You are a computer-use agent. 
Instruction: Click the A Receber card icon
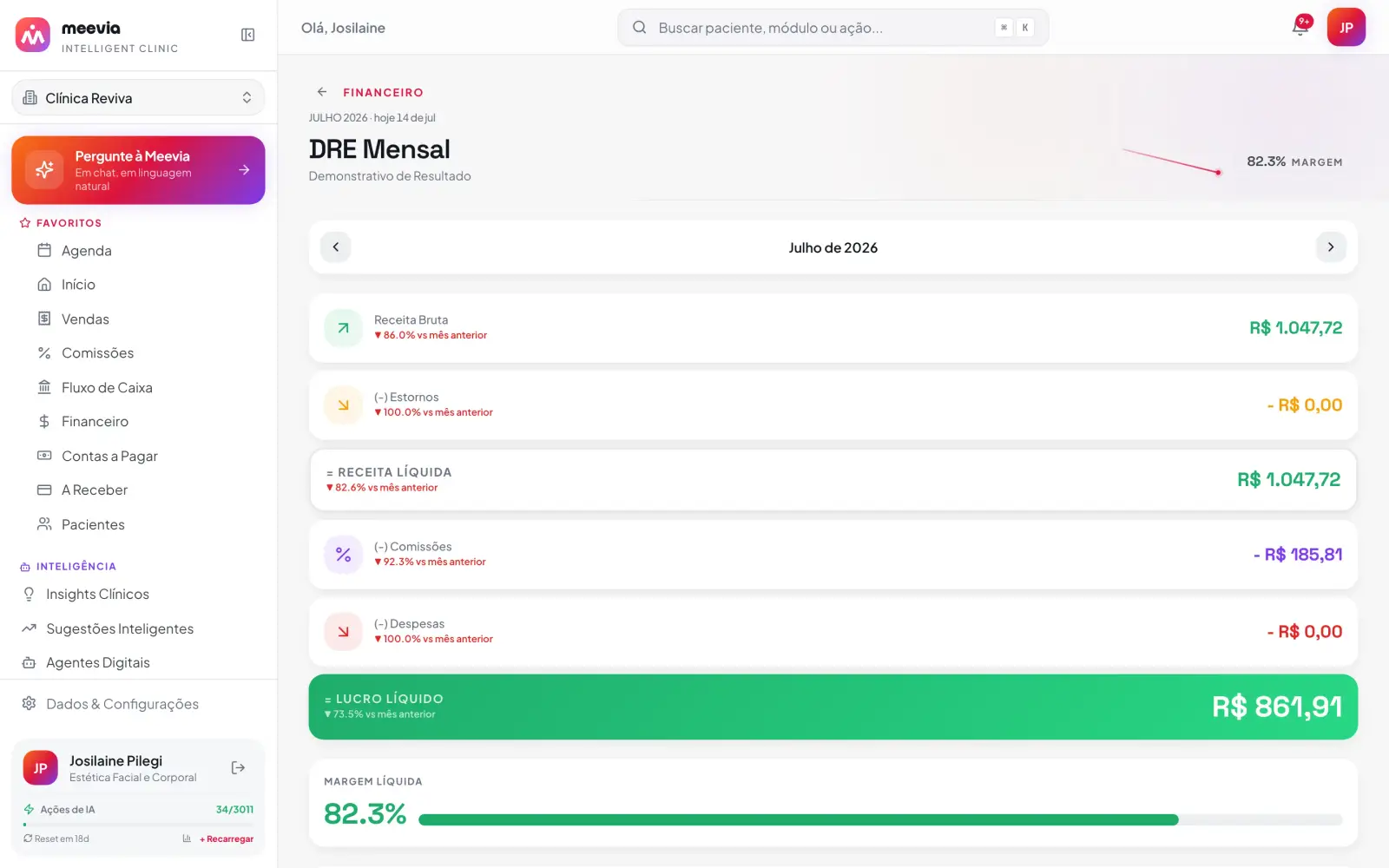[x=44, y=490]
